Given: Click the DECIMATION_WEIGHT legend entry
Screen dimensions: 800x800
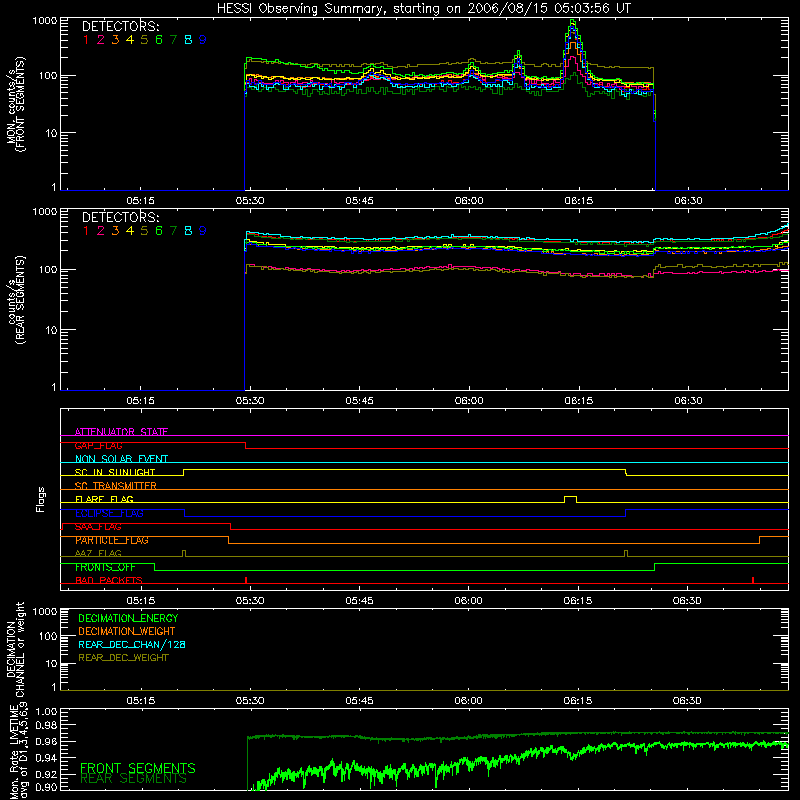Looking at the screenshot, I should coord(127,631).
